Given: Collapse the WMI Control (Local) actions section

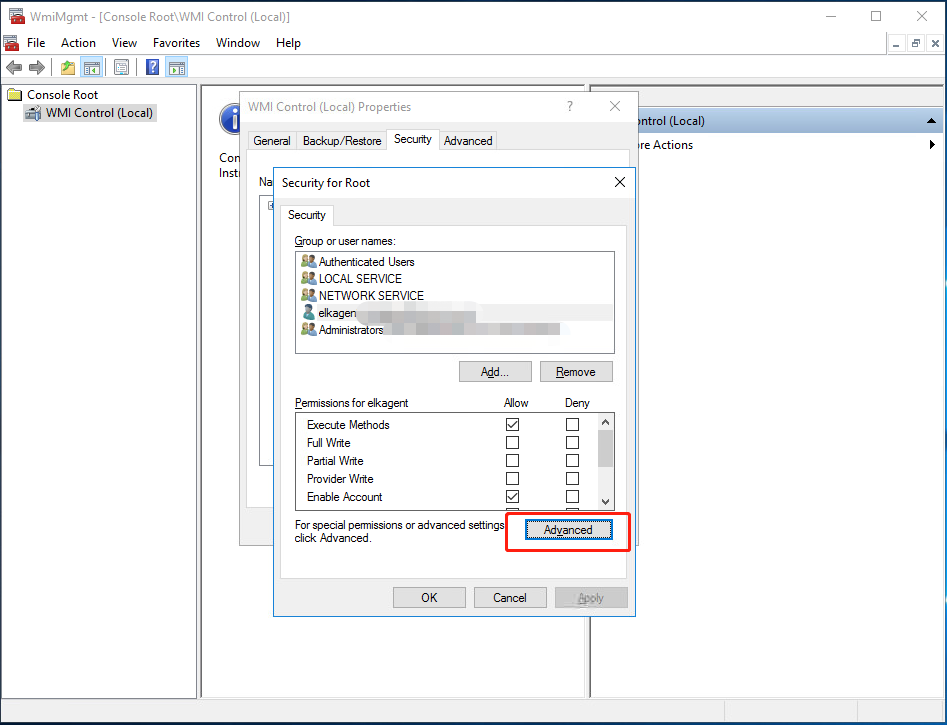Looking at the screenshot, I should coord(932,120).
